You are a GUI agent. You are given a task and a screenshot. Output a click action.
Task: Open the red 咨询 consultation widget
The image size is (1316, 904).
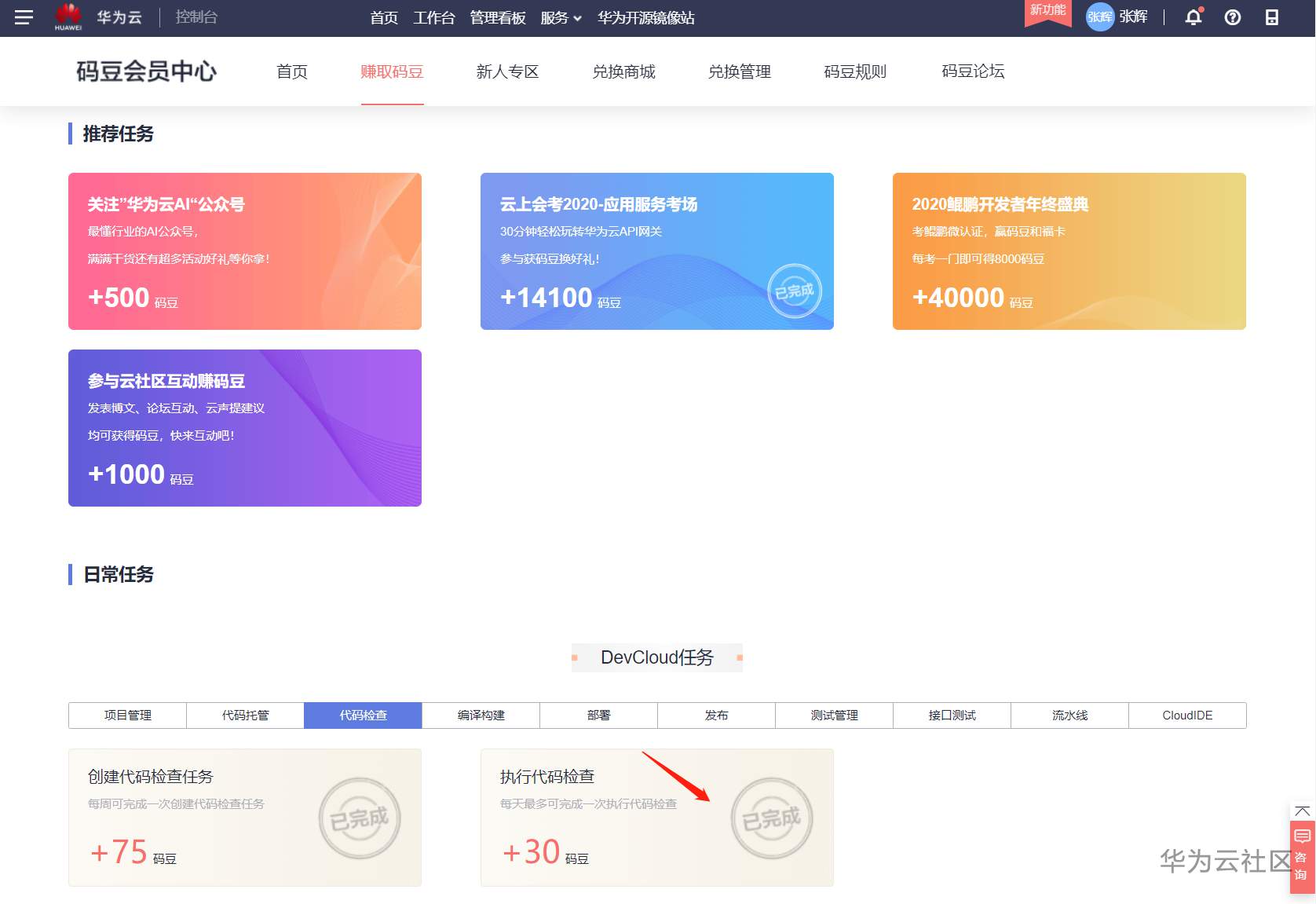tap(1302, 856)
